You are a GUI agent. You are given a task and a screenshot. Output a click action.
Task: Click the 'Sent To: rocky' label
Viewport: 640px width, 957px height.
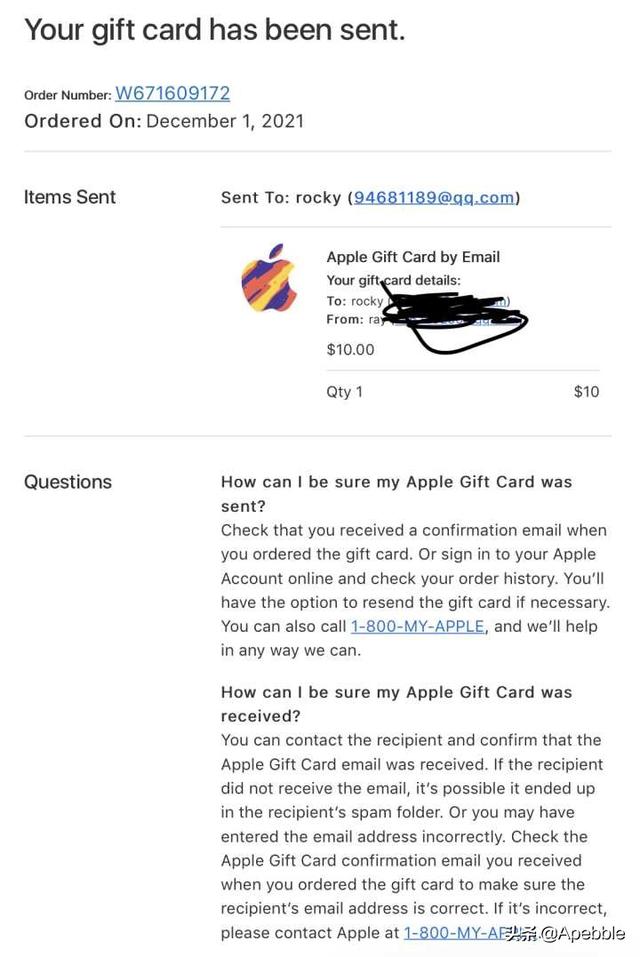pyautogui.click(x=281, y=198)
